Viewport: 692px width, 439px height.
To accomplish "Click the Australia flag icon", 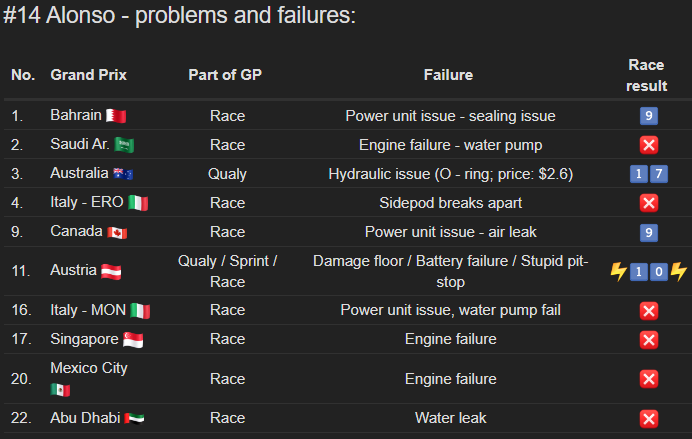I will [x=123, y=174].
